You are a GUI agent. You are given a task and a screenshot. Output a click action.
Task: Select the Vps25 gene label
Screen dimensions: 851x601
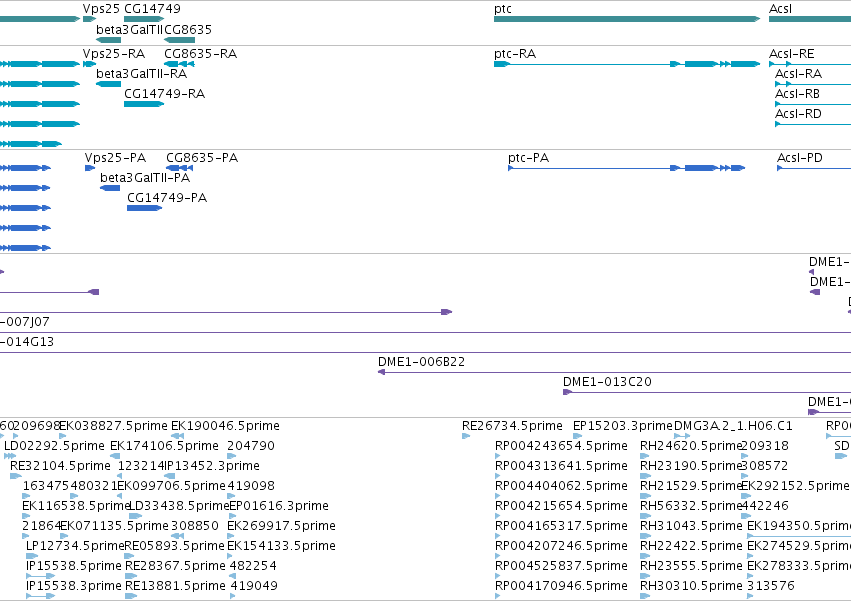pos(101,9)
